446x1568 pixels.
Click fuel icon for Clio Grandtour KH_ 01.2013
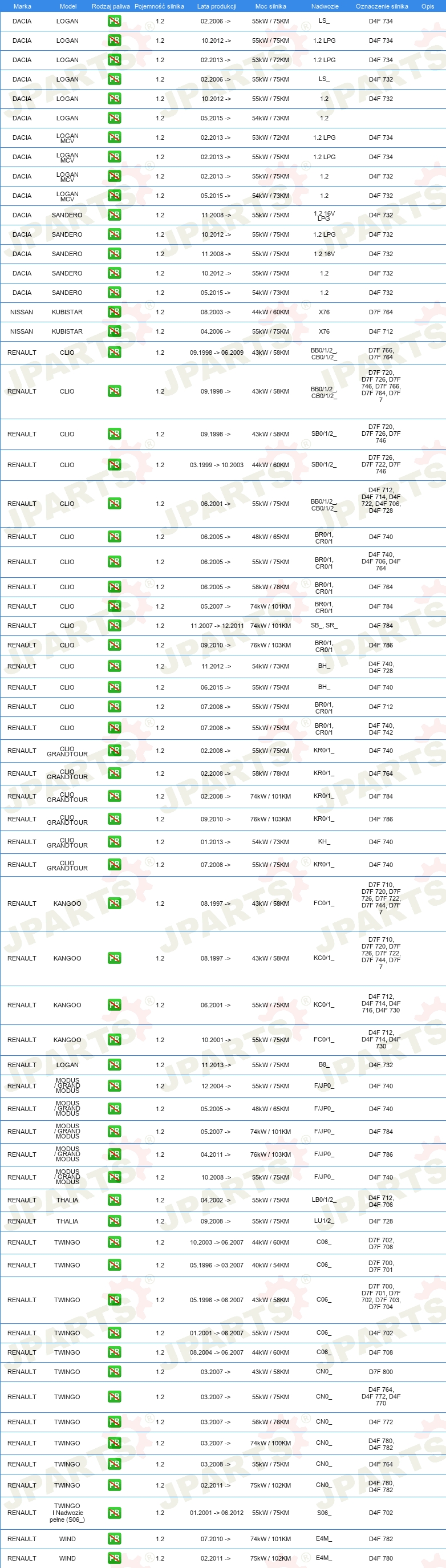(x=115, y=842)
